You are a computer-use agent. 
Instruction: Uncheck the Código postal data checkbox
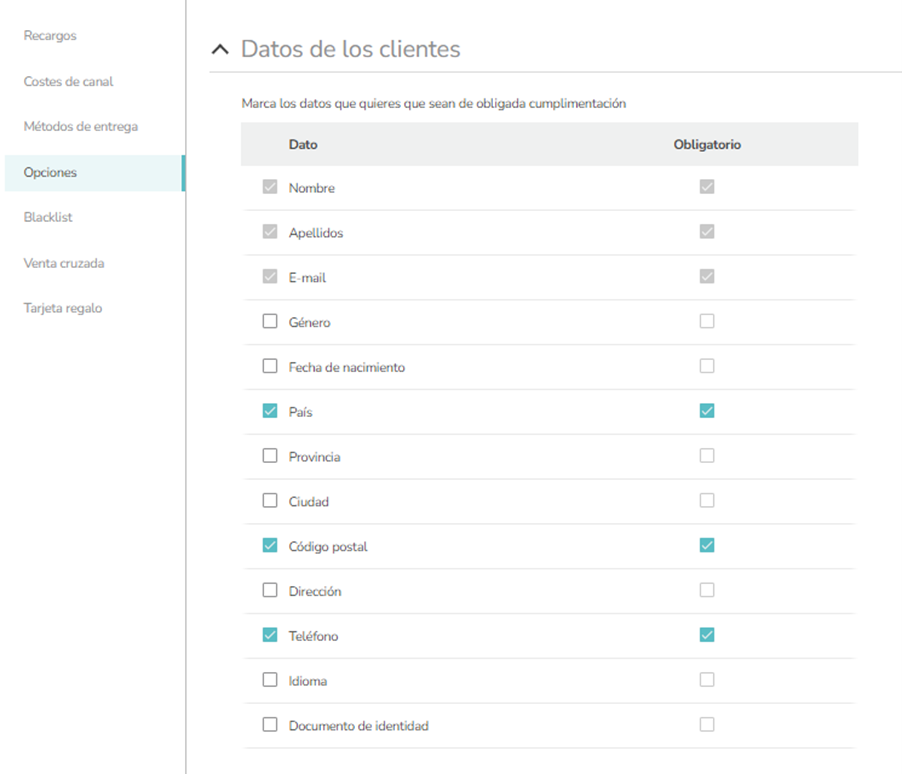point(270,546)
